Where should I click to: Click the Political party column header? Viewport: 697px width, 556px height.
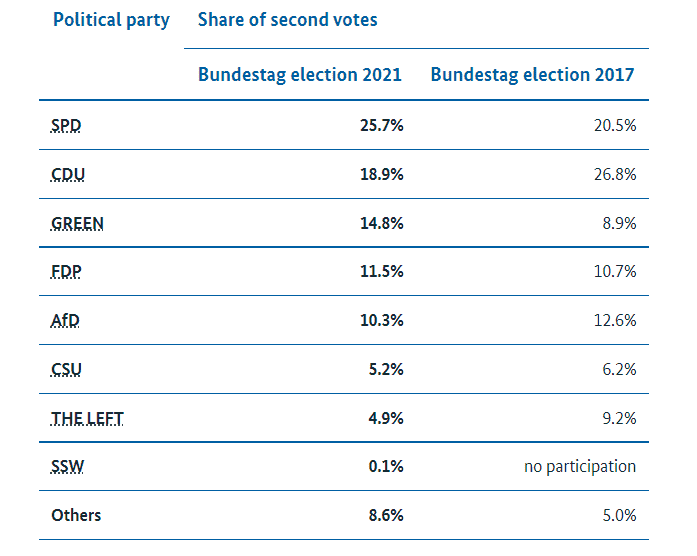click(111, 20)
